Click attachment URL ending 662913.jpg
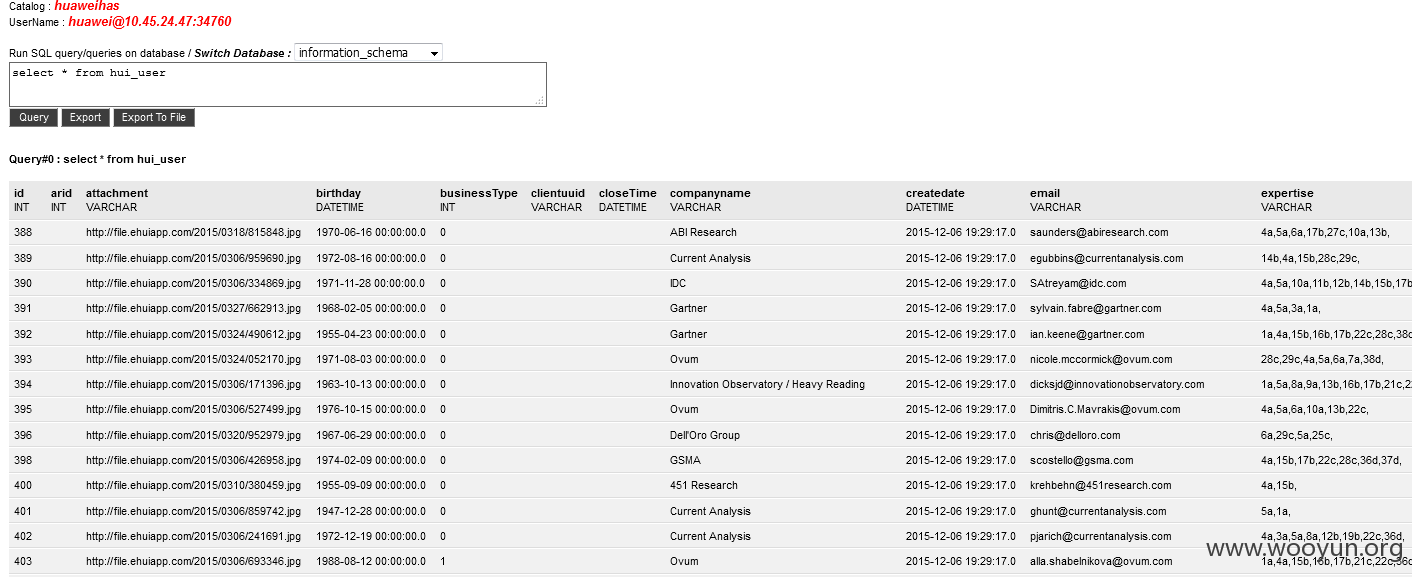 point(193,308)
